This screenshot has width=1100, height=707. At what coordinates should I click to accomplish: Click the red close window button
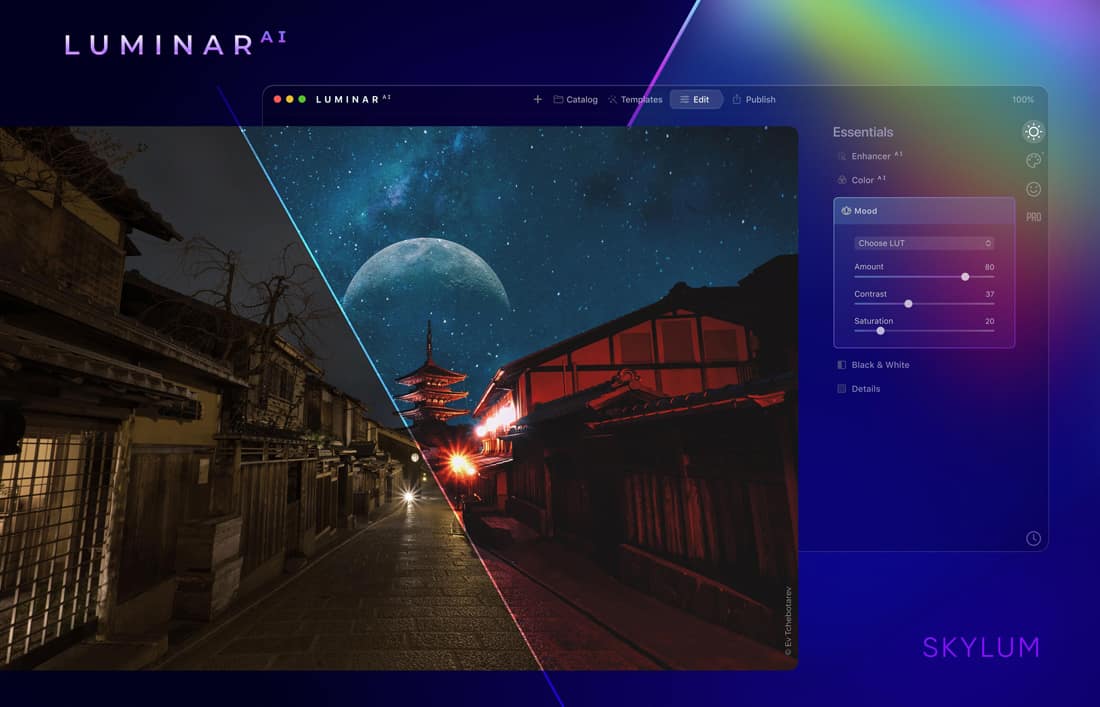(x=277, y=100)
